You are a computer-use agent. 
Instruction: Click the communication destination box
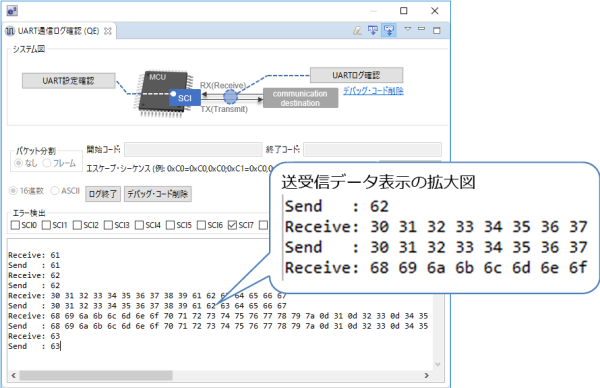(x=300, y=98)
